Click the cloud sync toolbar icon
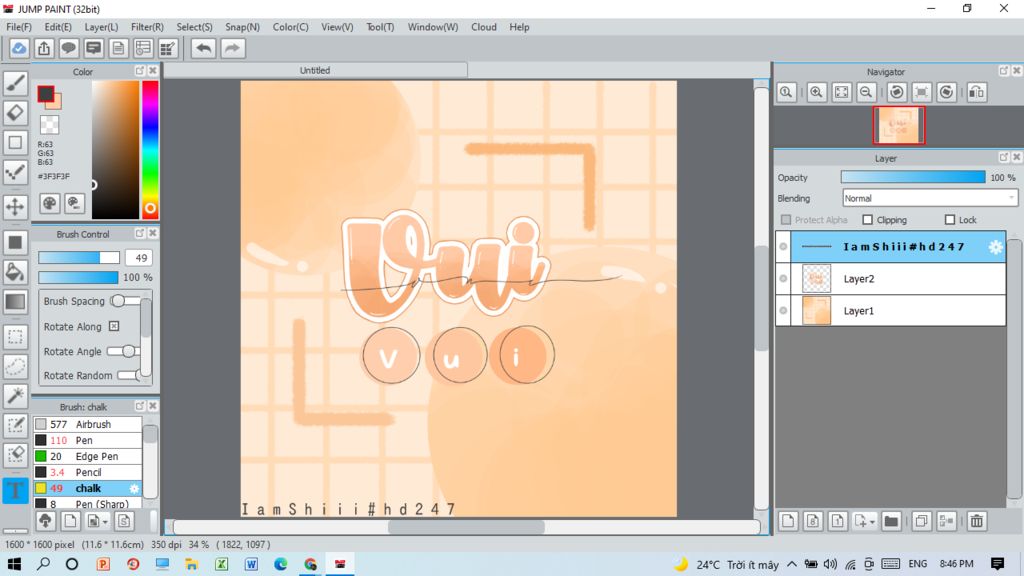Screen dimensions: 1024x576 tap(19, 48)
